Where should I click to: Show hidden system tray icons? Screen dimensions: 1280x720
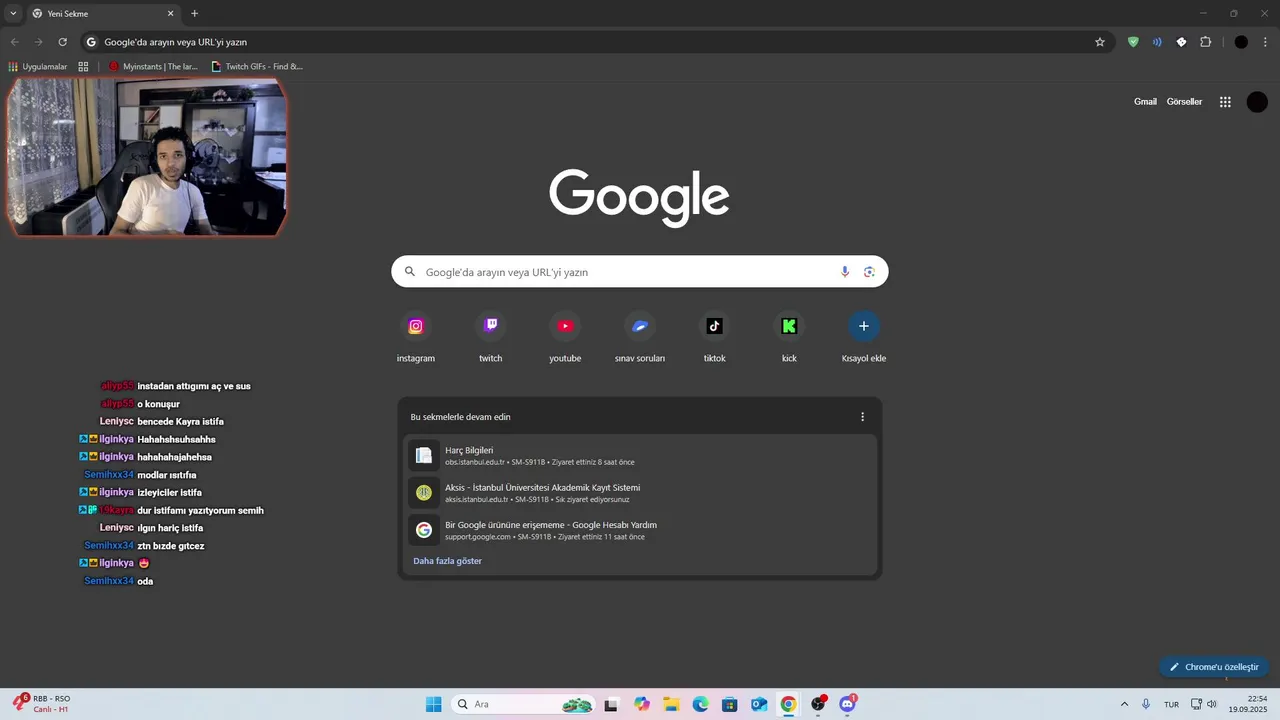[x=1124, y=704]
